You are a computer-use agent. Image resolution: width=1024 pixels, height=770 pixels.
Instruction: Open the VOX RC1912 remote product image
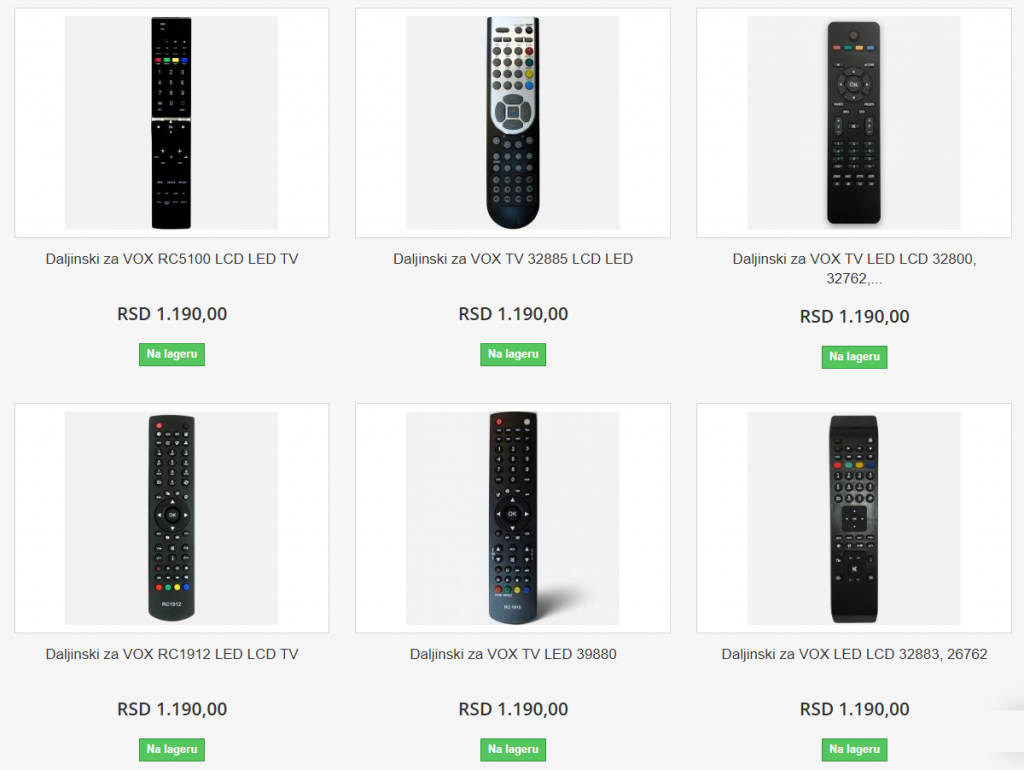tap(171, 518)
